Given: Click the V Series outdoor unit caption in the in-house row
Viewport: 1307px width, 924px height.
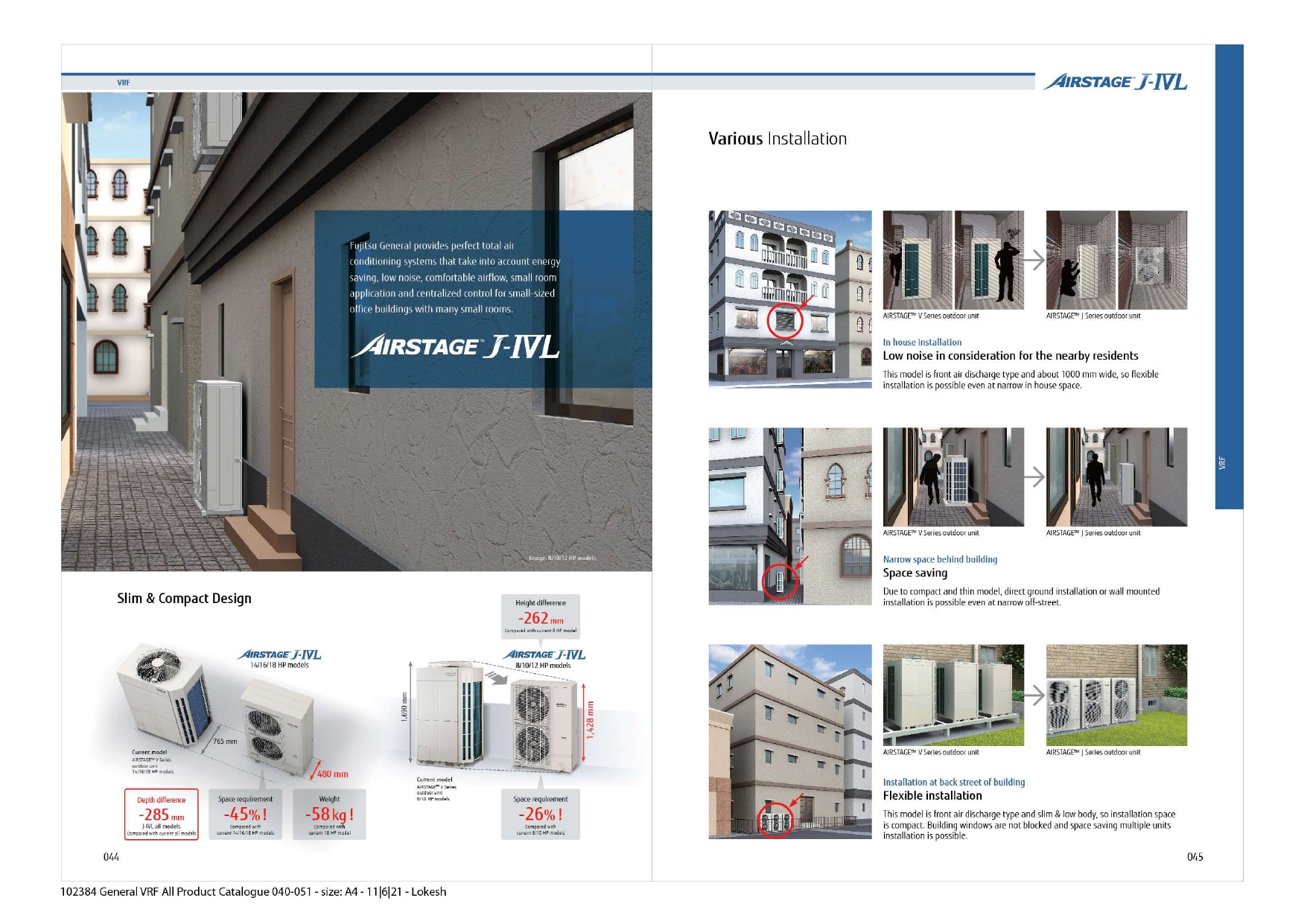Looking at the screenshot, I should 931,316.
